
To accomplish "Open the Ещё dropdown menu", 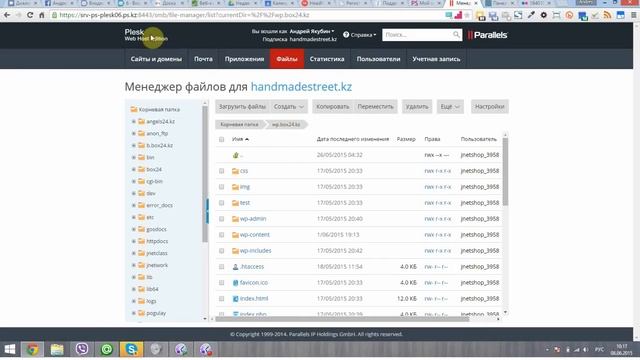I will tap(450, 107).
